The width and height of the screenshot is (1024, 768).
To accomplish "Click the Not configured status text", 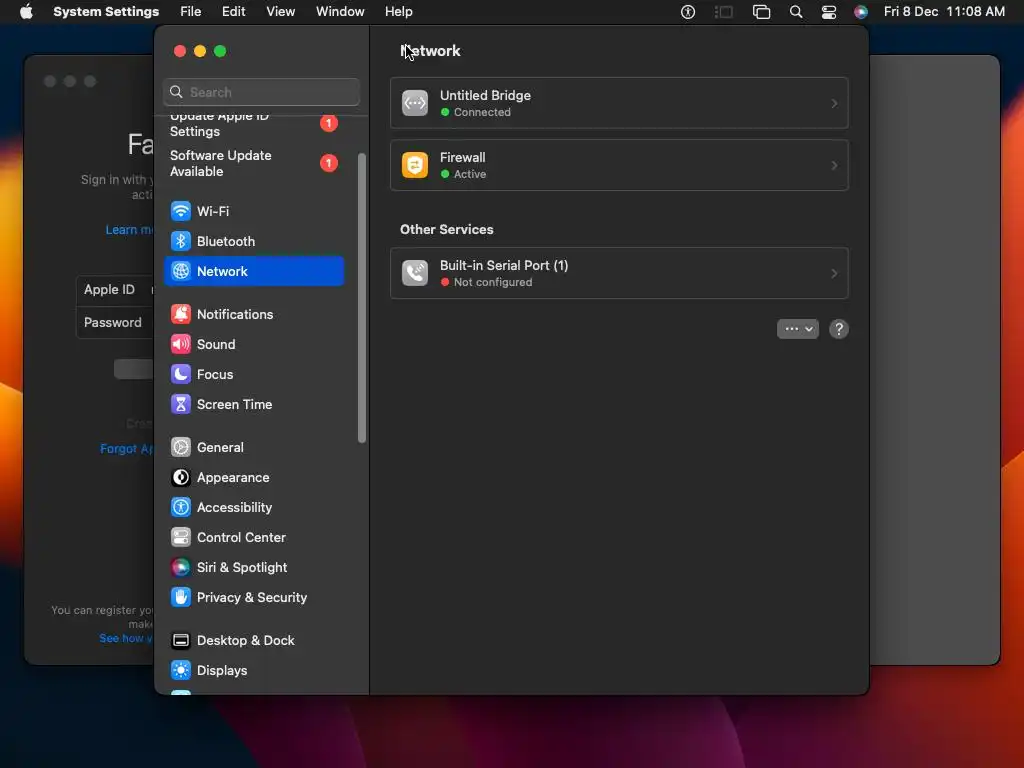I will 493,282.
